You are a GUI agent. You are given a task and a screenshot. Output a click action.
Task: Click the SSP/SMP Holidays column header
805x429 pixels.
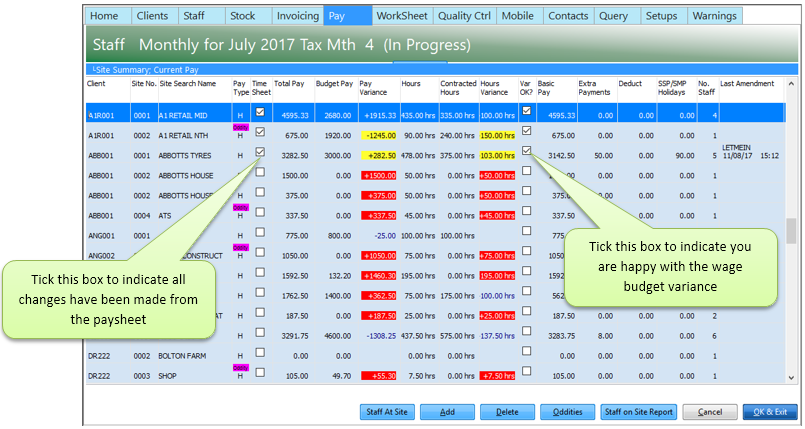[x=672, y=88]
